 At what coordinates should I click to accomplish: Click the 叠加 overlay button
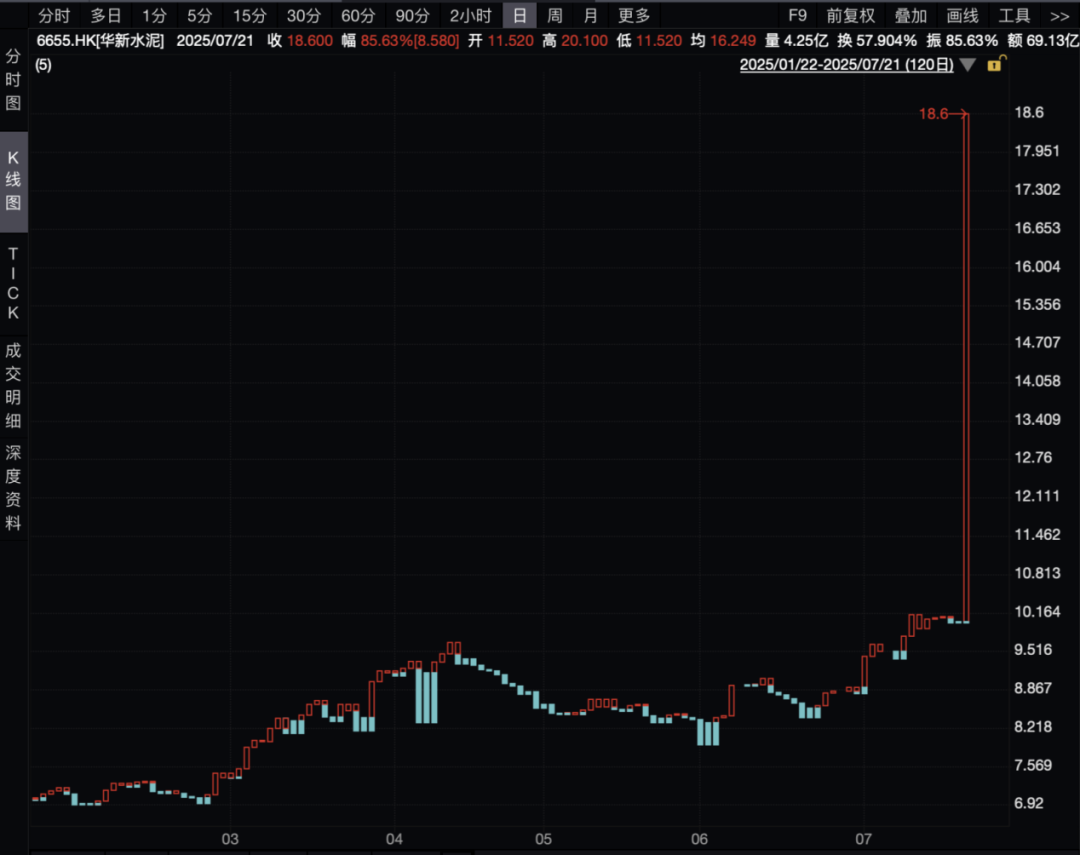click(x=910, y=16)
